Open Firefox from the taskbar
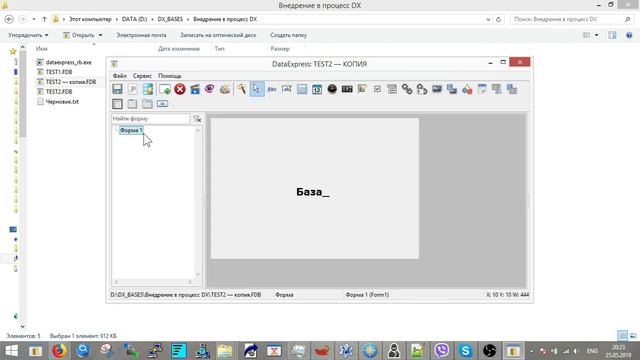Screen dimensions: 640x360 click(x=60, y=351)
